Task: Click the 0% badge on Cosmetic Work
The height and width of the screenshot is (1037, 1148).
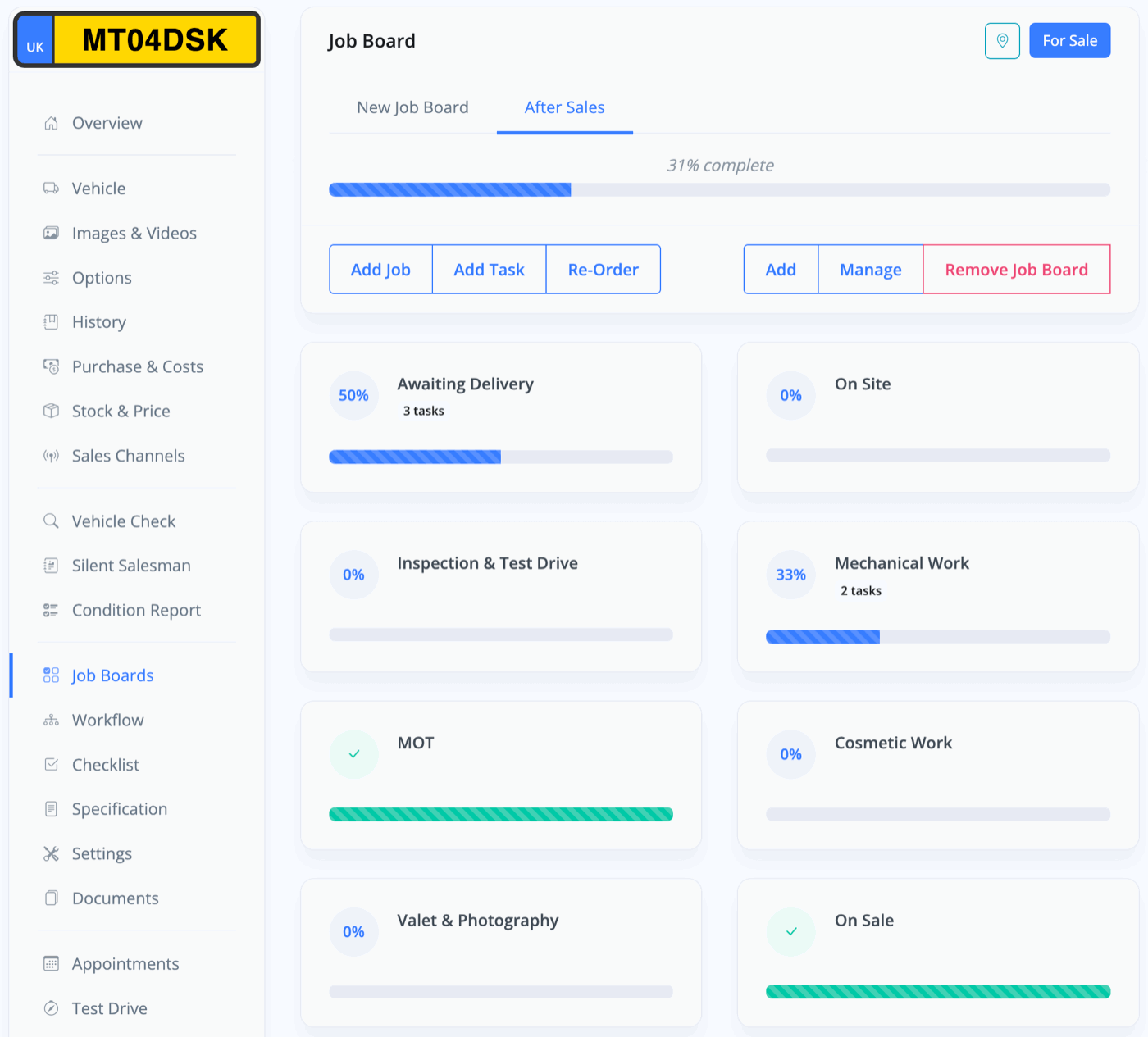Action: tap(791, 754)
